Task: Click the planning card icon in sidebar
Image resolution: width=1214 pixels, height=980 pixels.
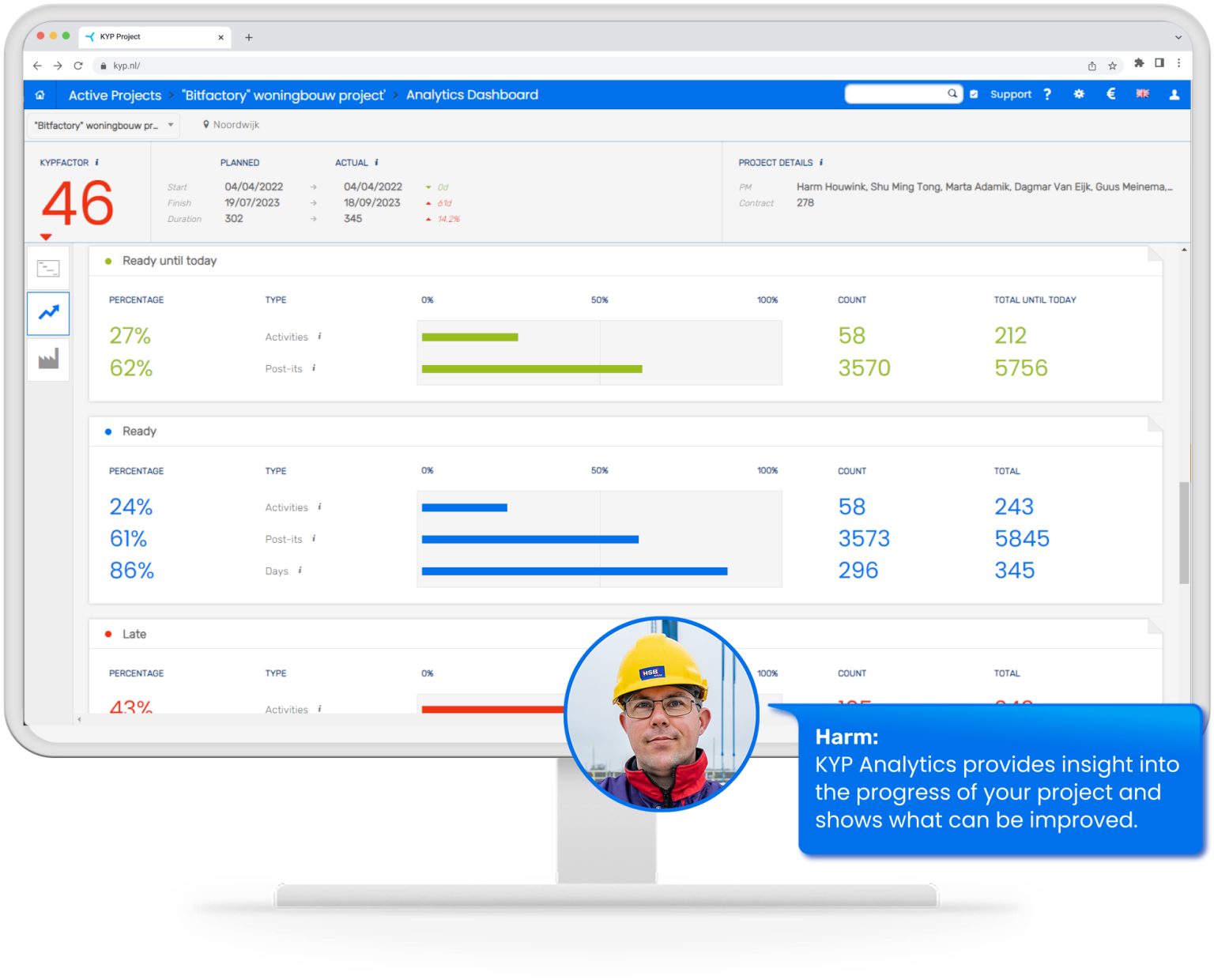Action: tap(48, 268)
